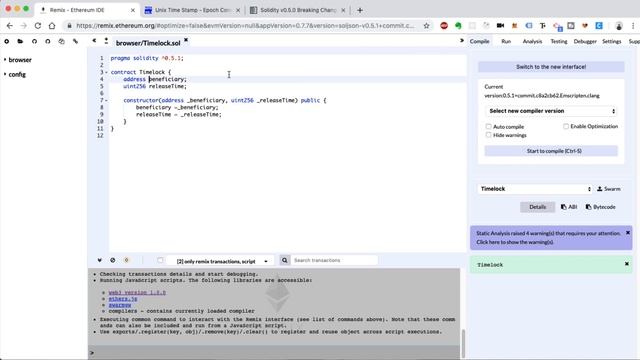640x360 pixels.
Task: Switch to Unix Time Stamp browser tab
Action: 193,10
